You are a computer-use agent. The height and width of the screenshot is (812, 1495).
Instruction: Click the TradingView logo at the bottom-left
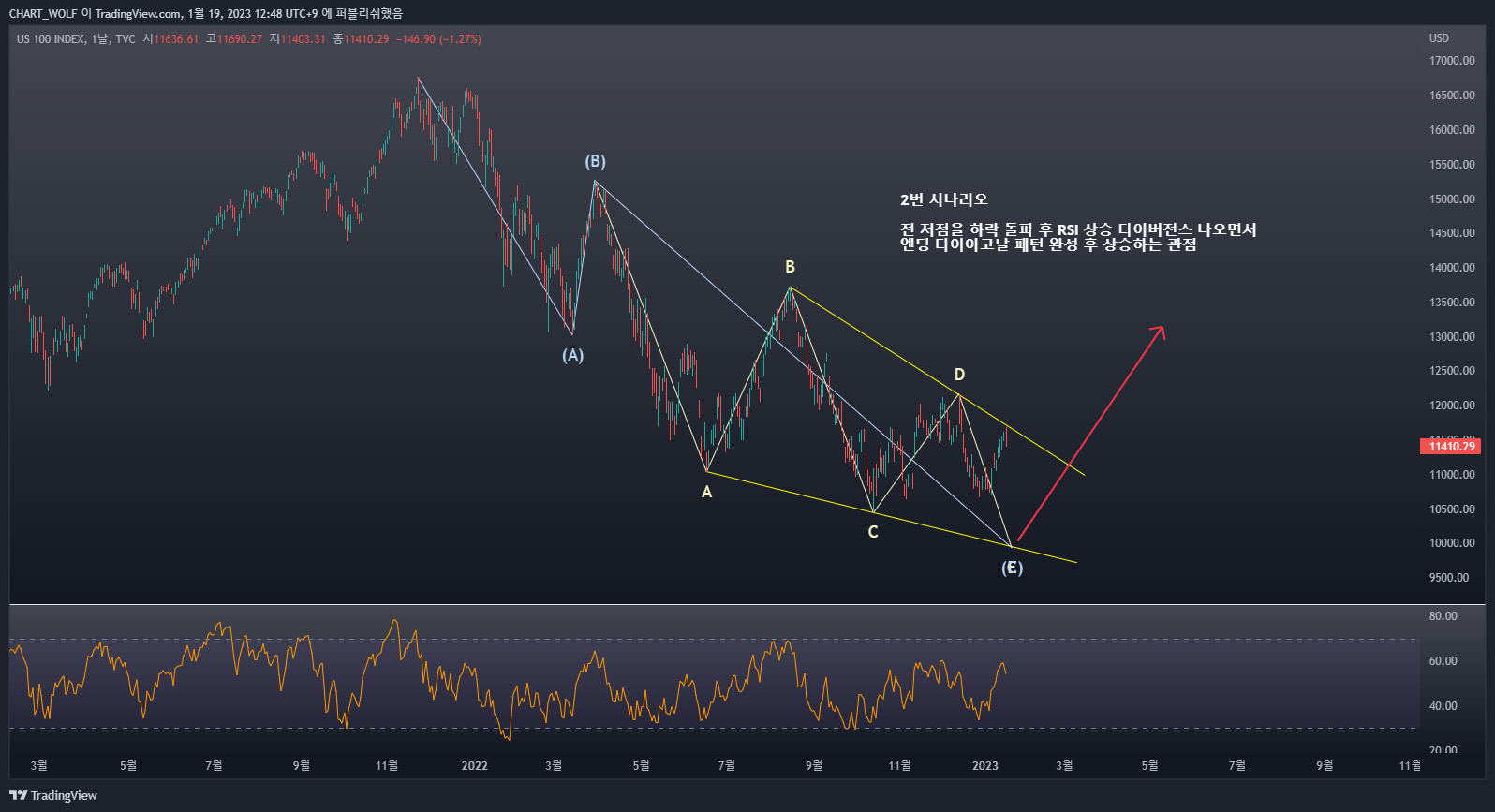coord(53,795)
